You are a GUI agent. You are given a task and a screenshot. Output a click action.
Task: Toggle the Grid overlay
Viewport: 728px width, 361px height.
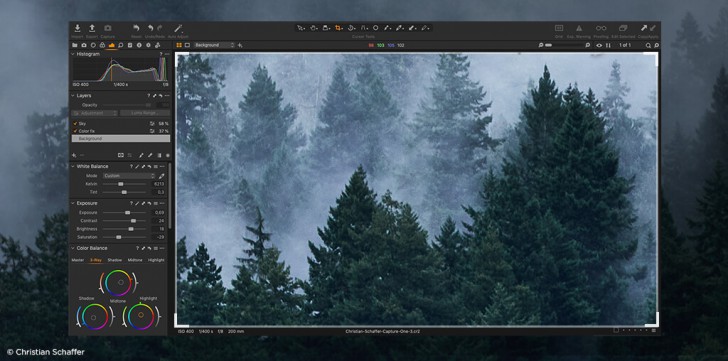pyautogui.click(x=559, y=28)
